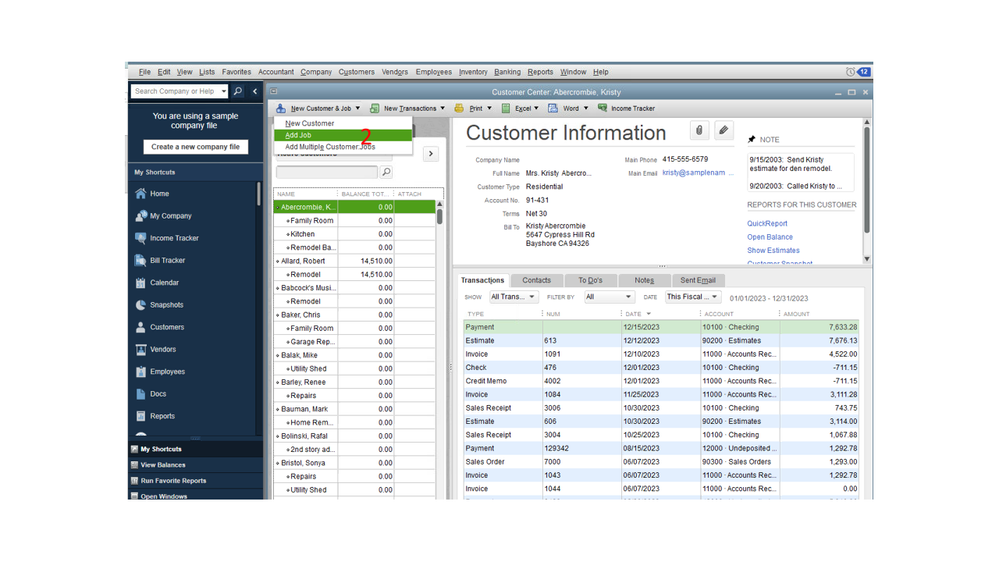Image resolution: width=999 pixels, height=562 pixels.
Task: Select the Balak, Mike customer row
Action: click(354, 356)
